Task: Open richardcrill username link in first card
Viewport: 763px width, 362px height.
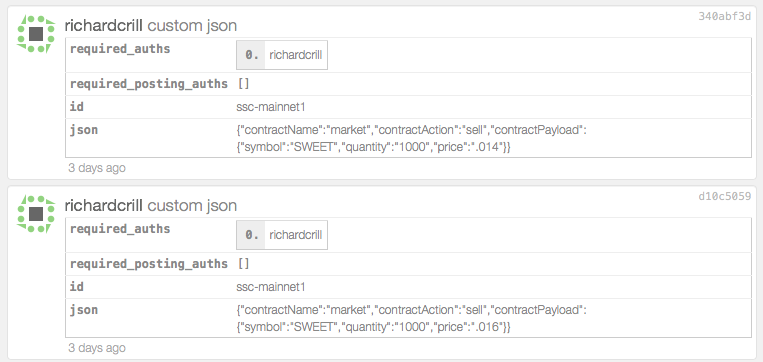Action: (104, 25)
